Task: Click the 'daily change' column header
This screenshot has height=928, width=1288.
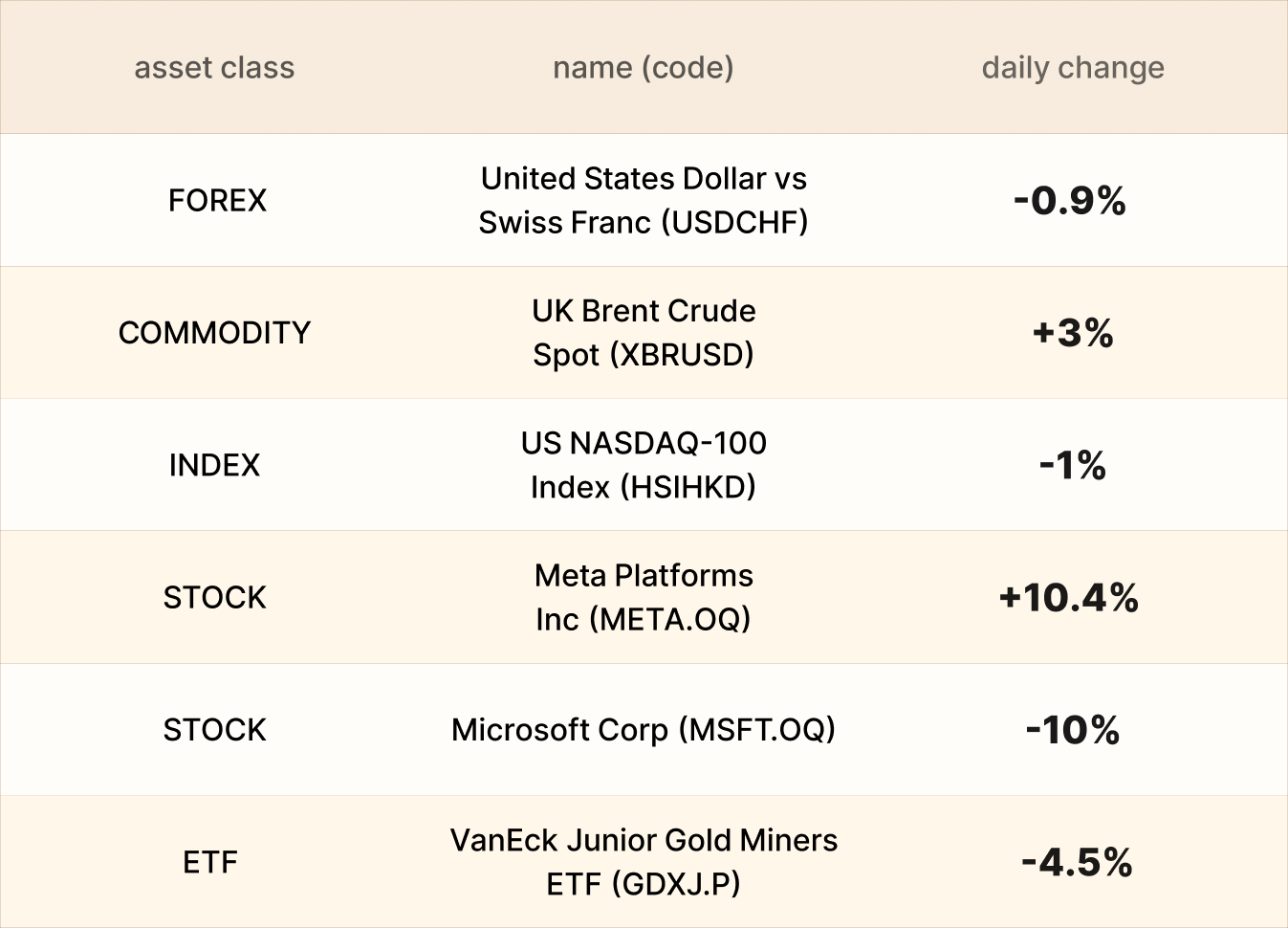Action: point(1073,68)
